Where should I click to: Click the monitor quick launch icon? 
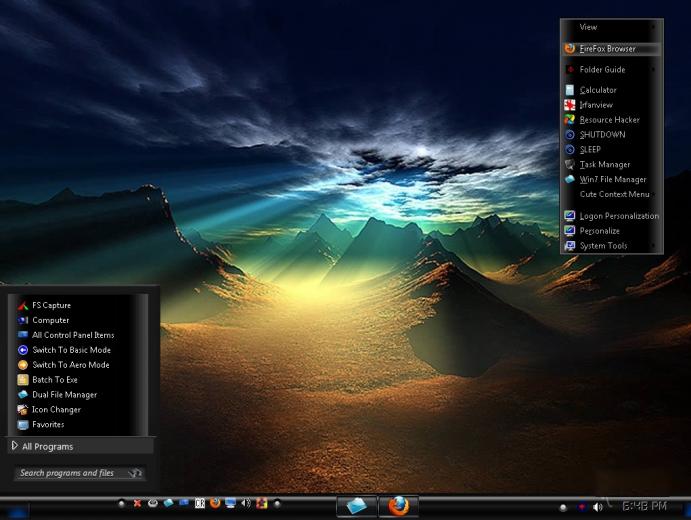[230, 503]
